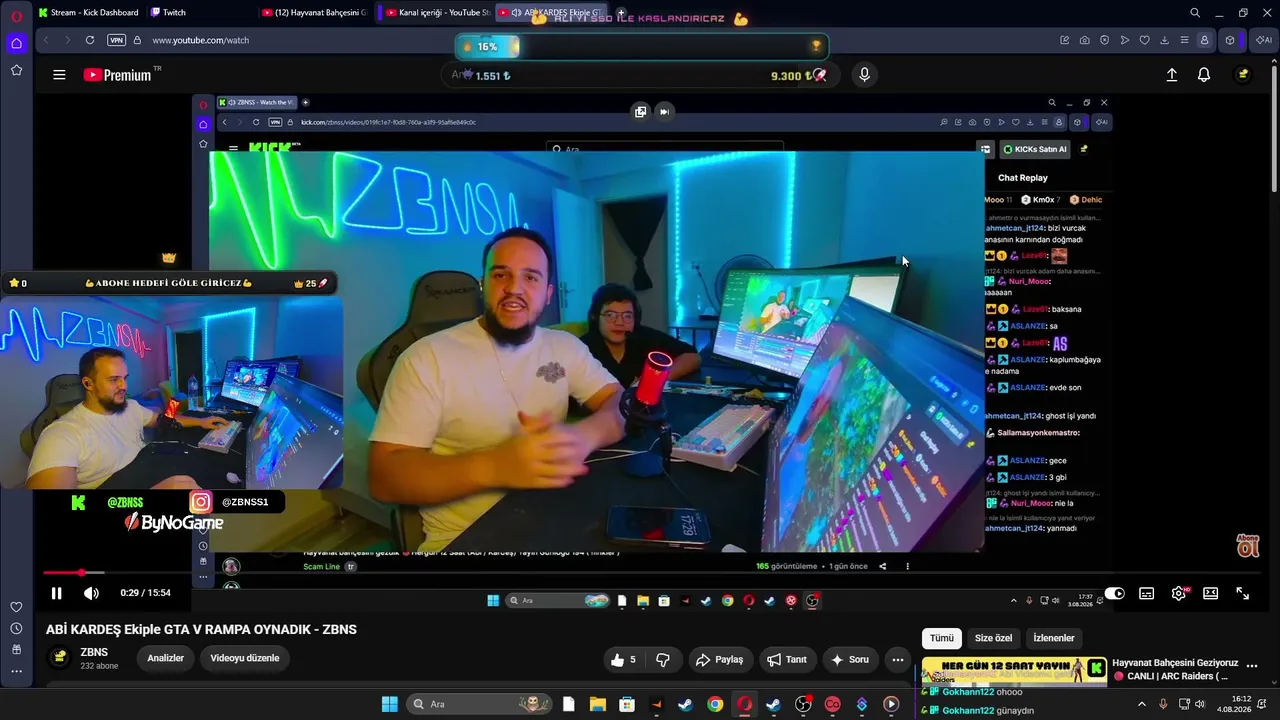The height and width of the screenshot is (720, 1280).
Task: Like the video
Action: click(x=624, y=660)
